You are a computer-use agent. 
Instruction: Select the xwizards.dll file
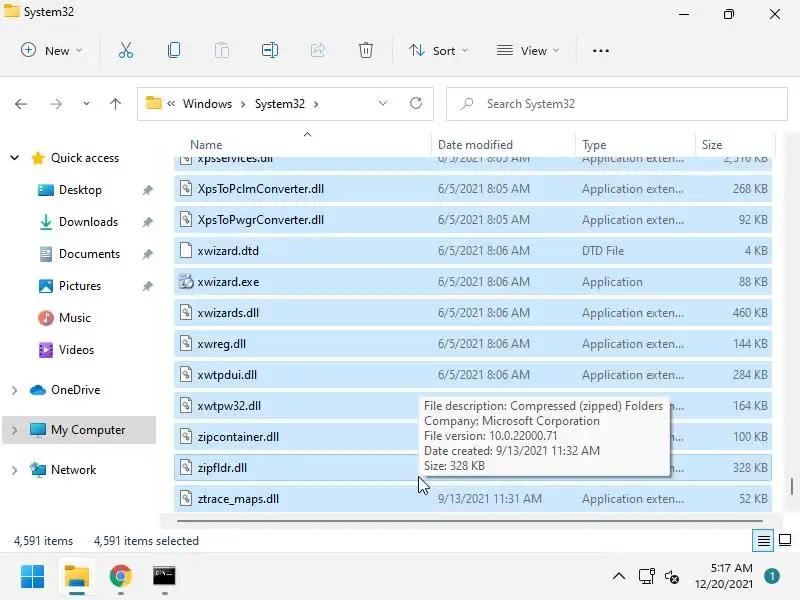(x=472, y=313)
